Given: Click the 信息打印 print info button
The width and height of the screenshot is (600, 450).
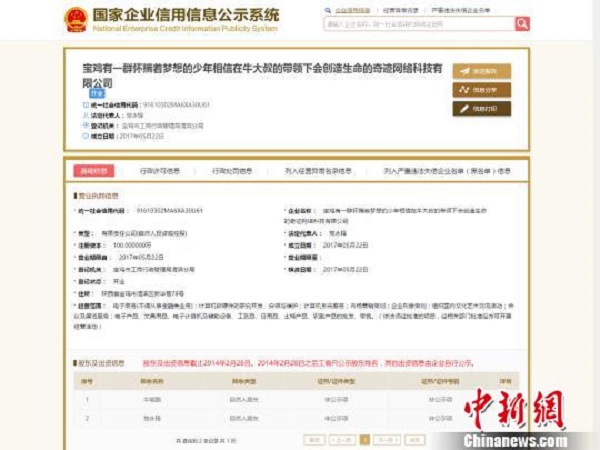Looking at the screenshot, I should pyautogui.click(x=481, y=109).
